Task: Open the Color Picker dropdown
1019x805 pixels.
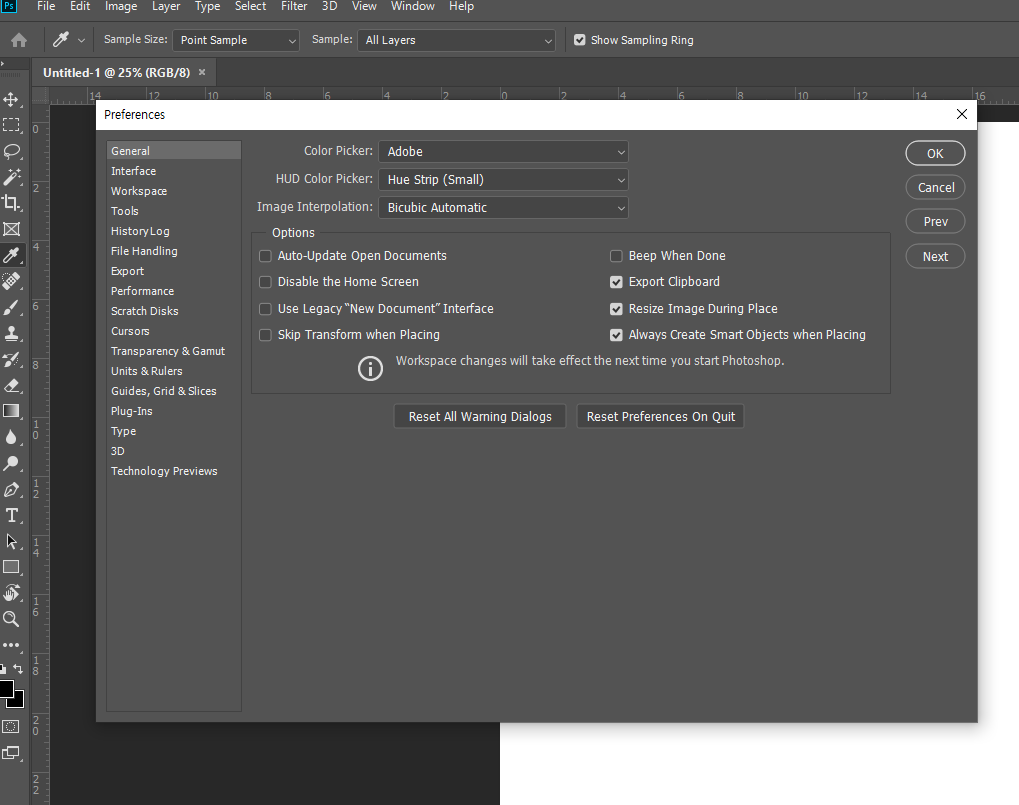Action: pyautogui.click(x=503, y=151)
